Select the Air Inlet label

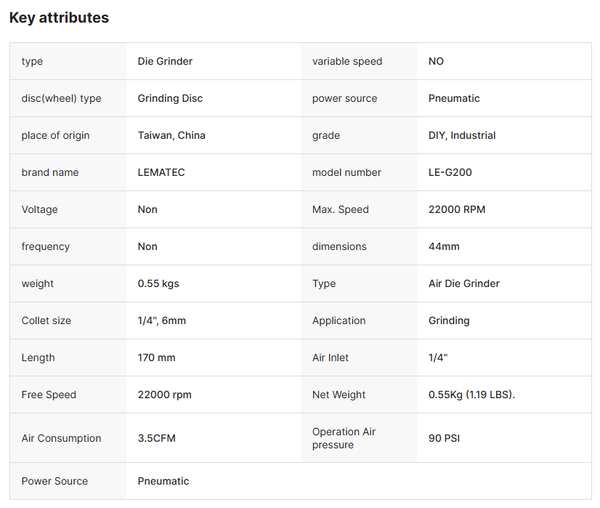[x=330, y=358]
